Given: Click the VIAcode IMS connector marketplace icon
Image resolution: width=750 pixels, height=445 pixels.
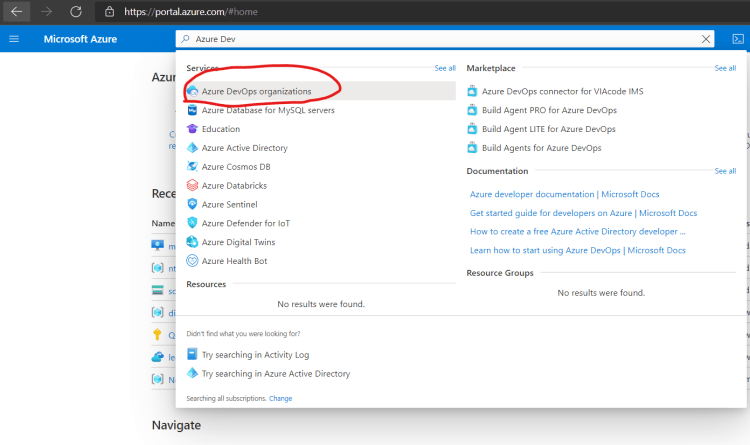Looking at the screenshot, I should 472,91.
